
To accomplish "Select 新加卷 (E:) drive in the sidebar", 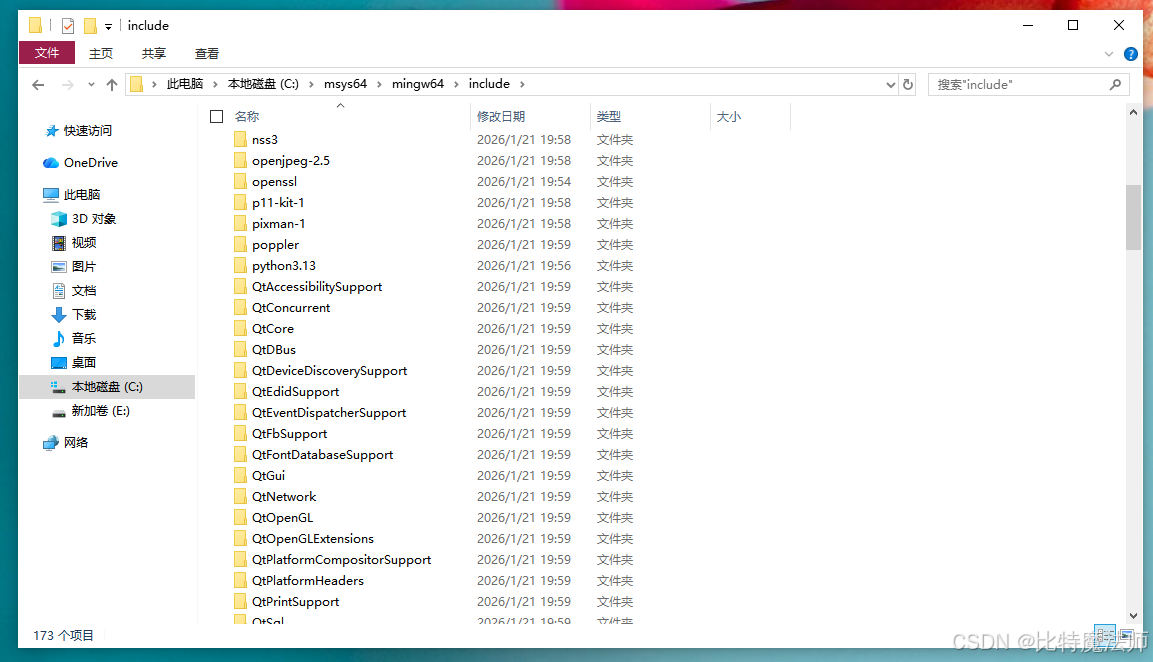I will (x=100, y=410).
